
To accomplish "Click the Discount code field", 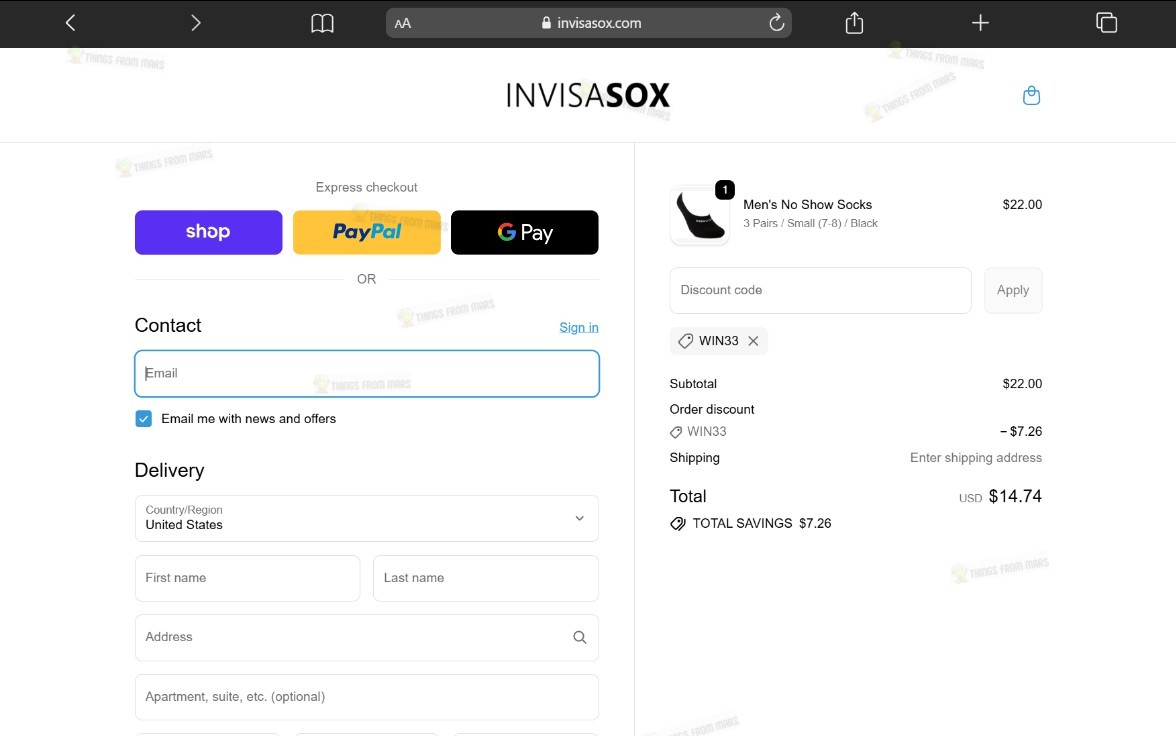I will coord(820,290).
